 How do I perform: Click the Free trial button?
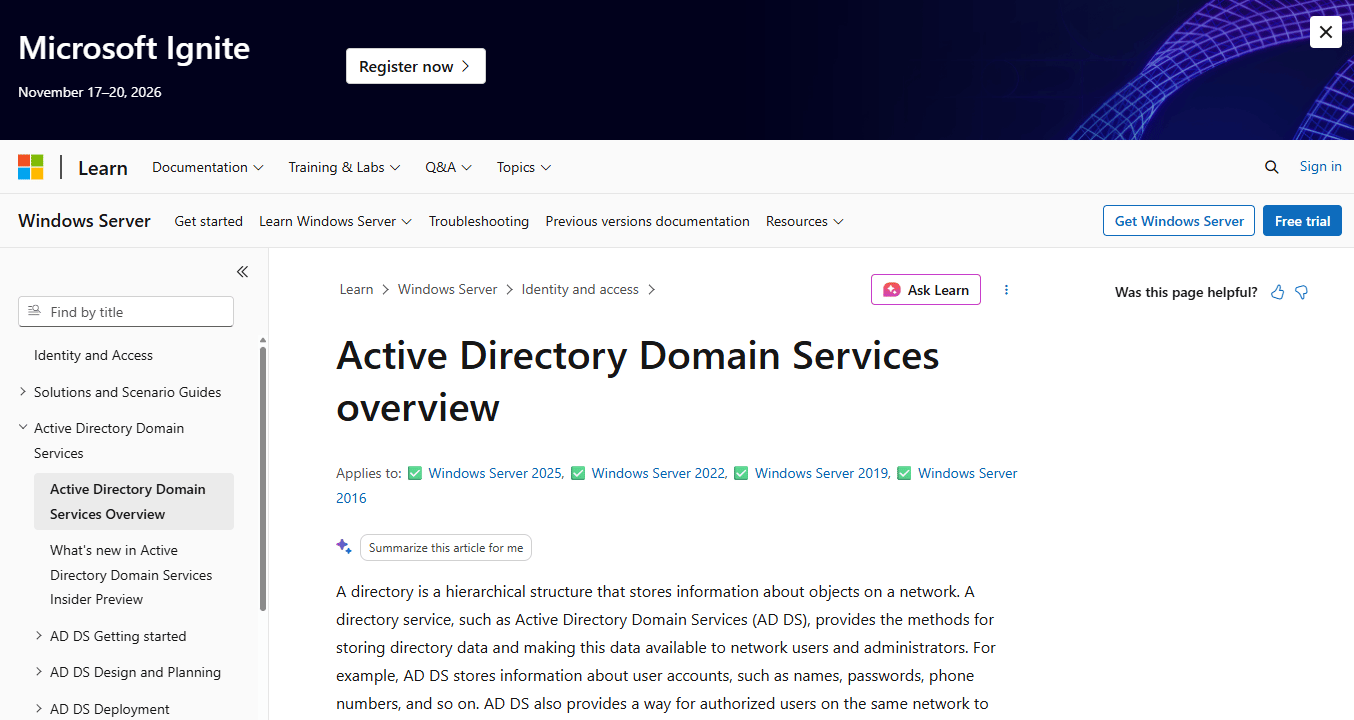click(1302, 221)
